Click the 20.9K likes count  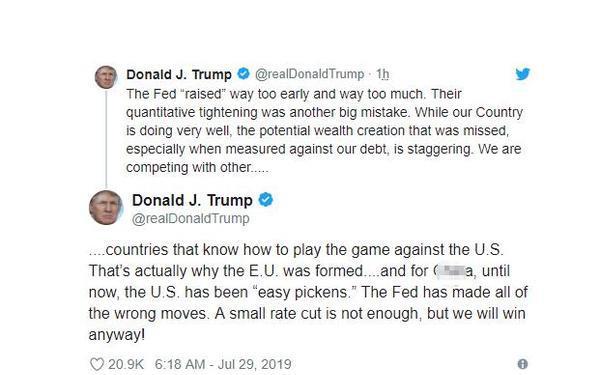coord(126,364)
